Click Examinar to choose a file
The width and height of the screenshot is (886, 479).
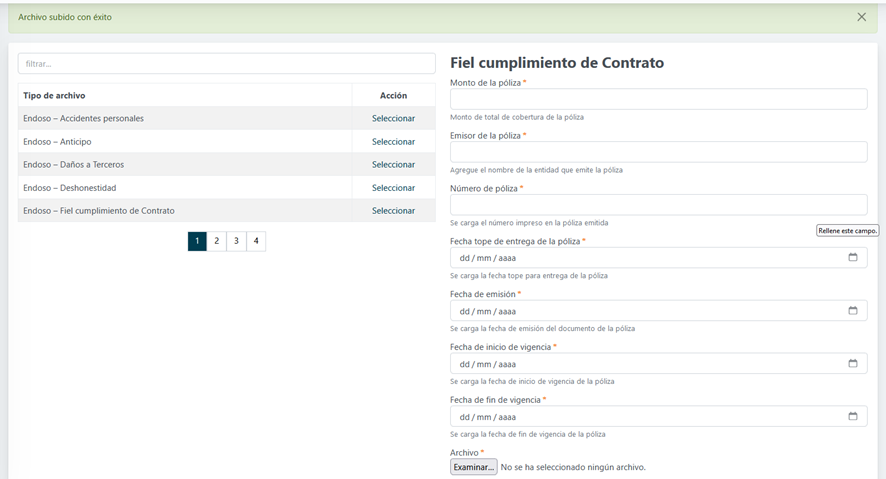click(473, 467)
